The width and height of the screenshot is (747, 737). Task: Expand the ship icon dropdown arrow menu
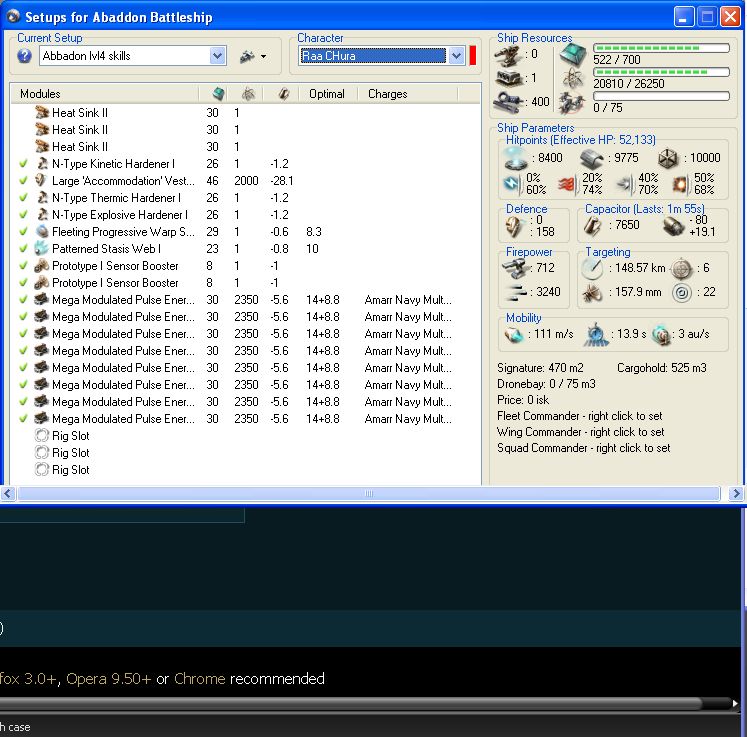(263, 57)
